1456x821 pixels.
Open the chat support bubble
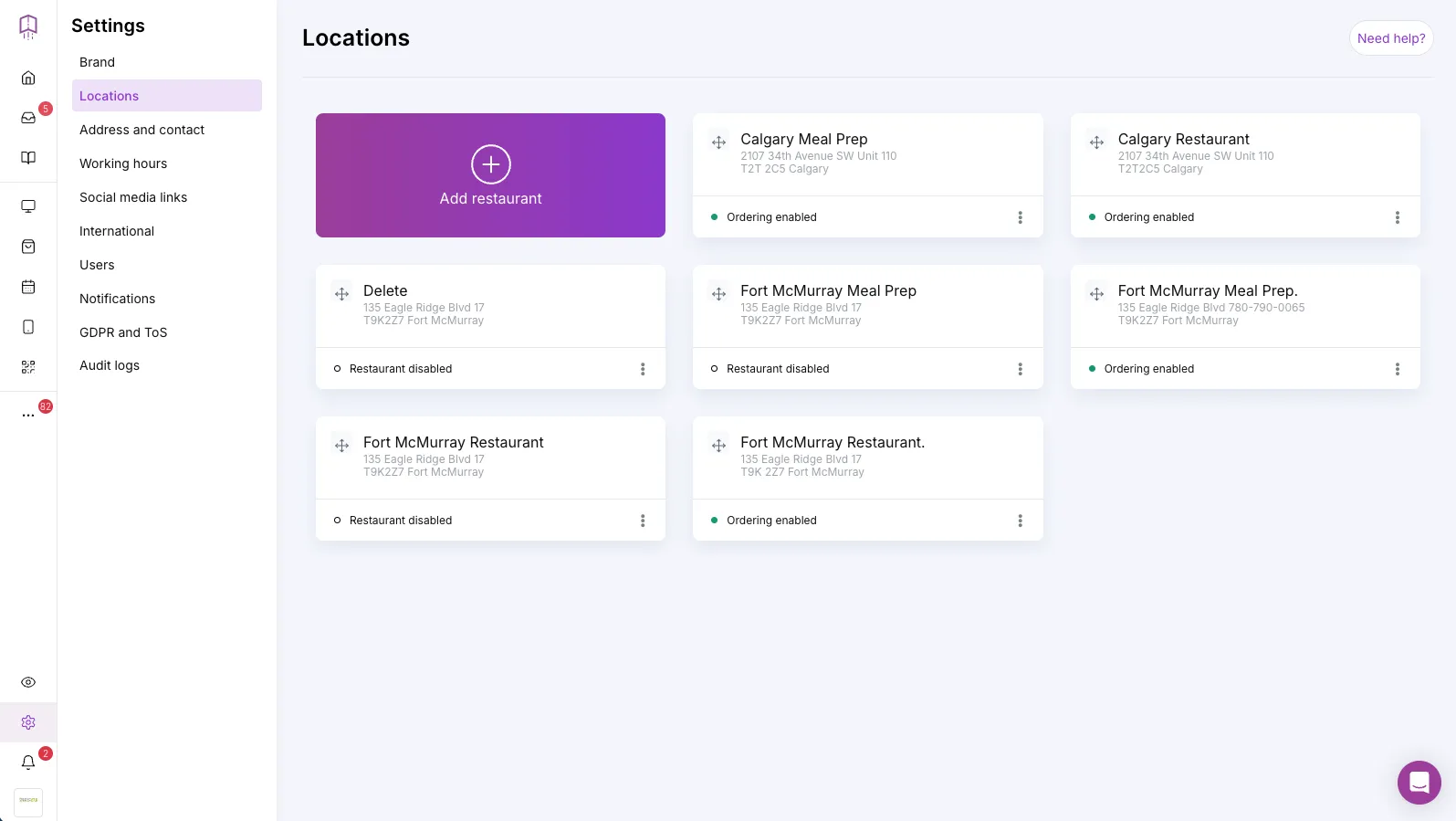pos(1419,783)
